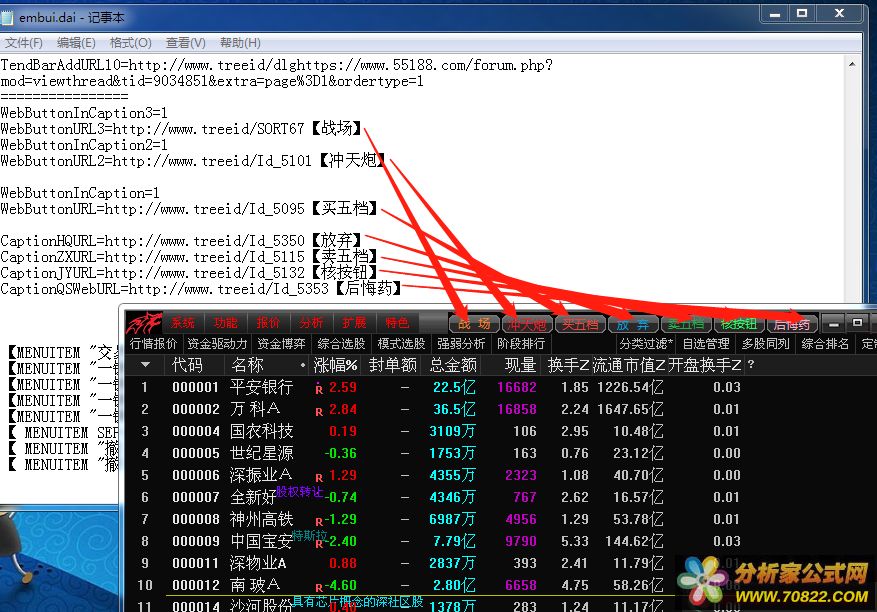The image size is (877, 612).
Task: Click the 1226.54亿 market value cell
Action: coord(630,387)
